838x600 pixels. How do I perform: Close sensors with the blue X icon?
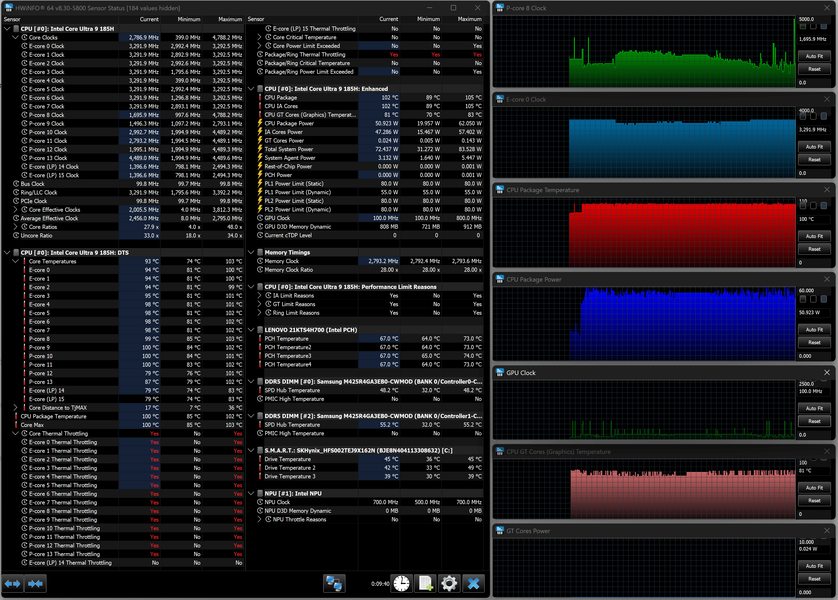point(474,583)
